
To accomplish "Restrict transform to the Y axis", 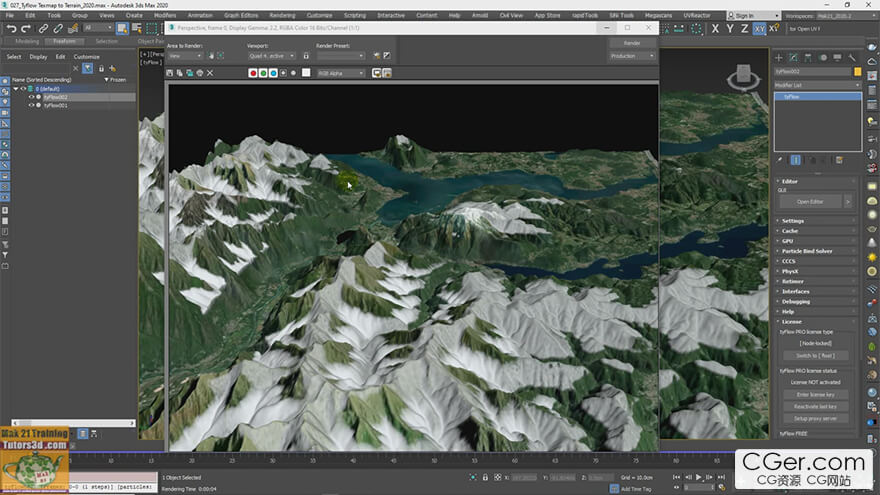I will point(730,28).
